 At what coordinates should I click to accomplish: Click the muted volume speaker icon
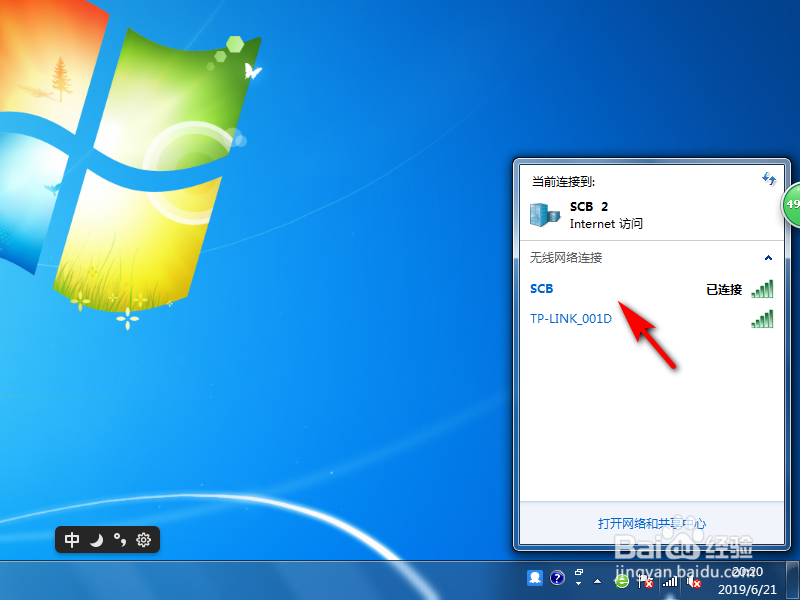[694, 581]
